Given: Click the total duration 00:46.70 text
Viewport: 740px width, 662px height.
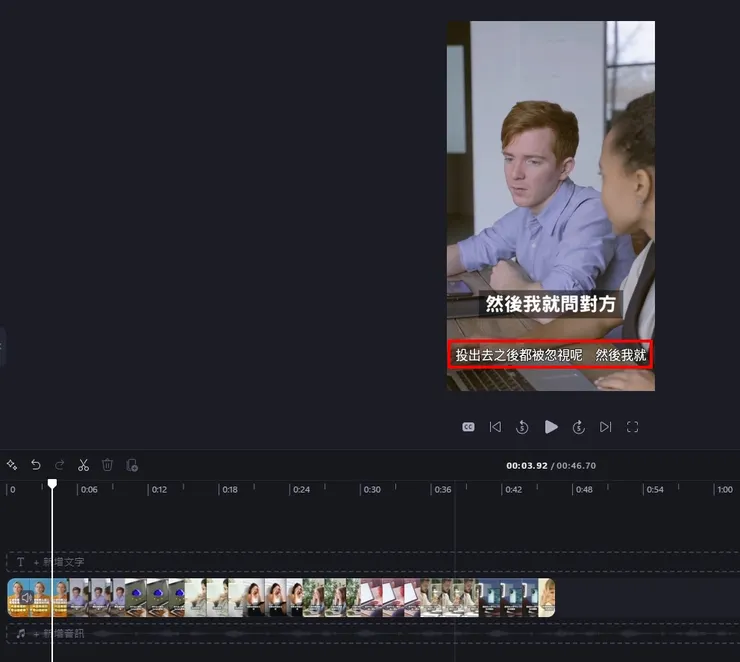Looking at the screenshot, I should (576, 466).
